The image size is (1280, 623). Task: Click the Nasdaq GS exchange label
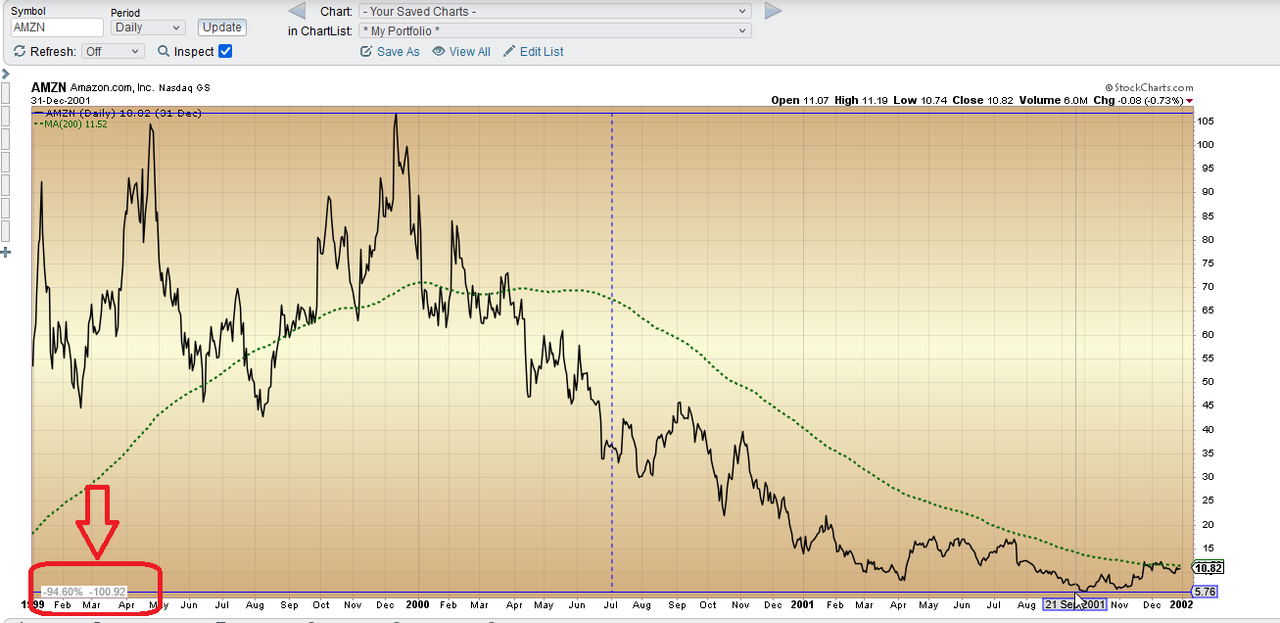[x=182, y=88]
